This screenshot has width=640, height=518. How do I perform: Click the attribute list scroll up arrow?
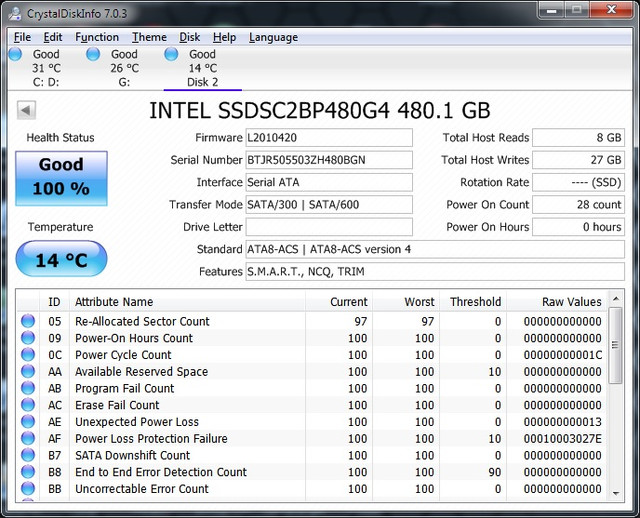coord(616,299)
